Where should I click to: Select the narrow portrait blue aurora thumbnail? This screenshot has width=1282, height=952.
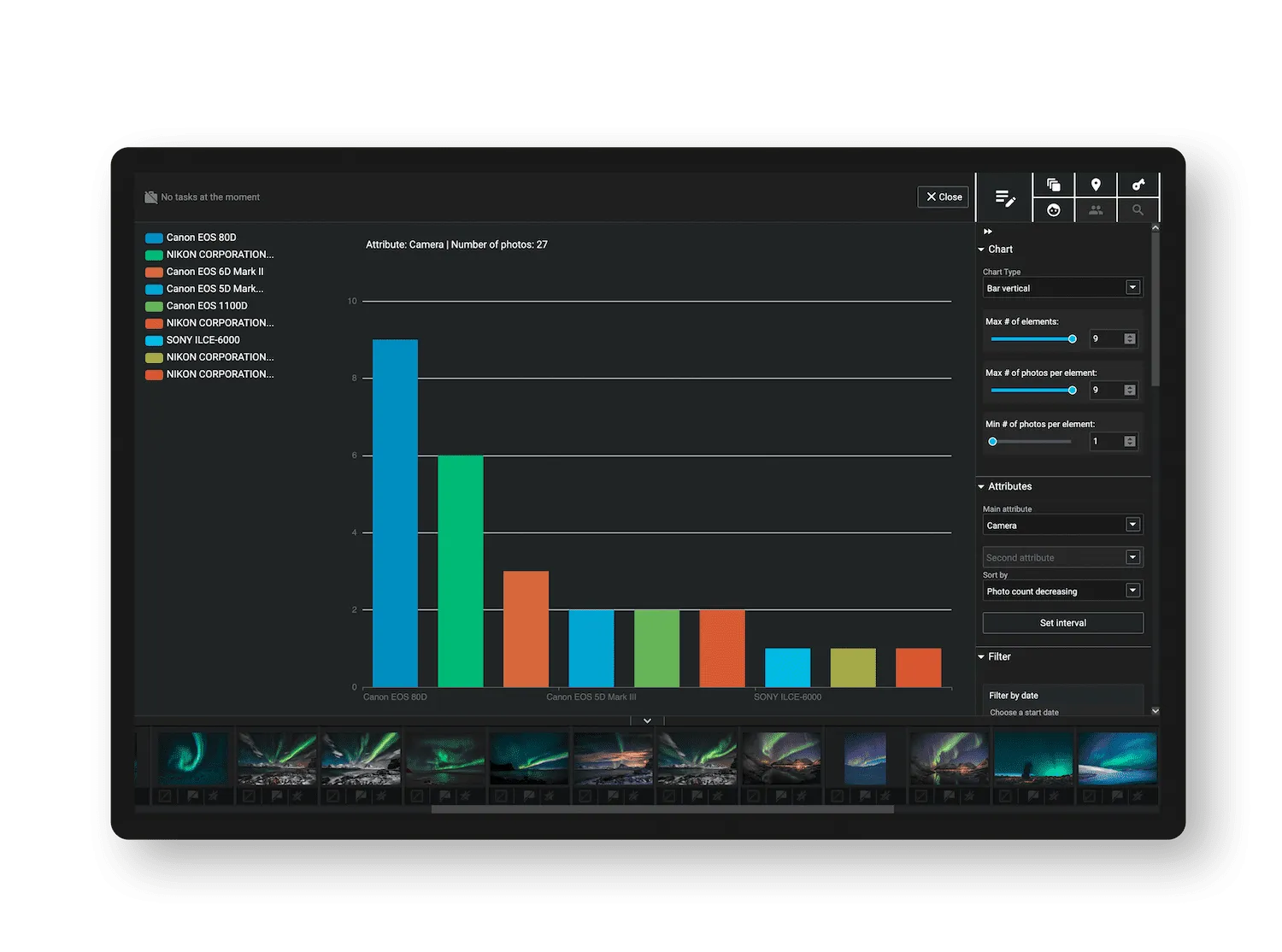(865, 758)
